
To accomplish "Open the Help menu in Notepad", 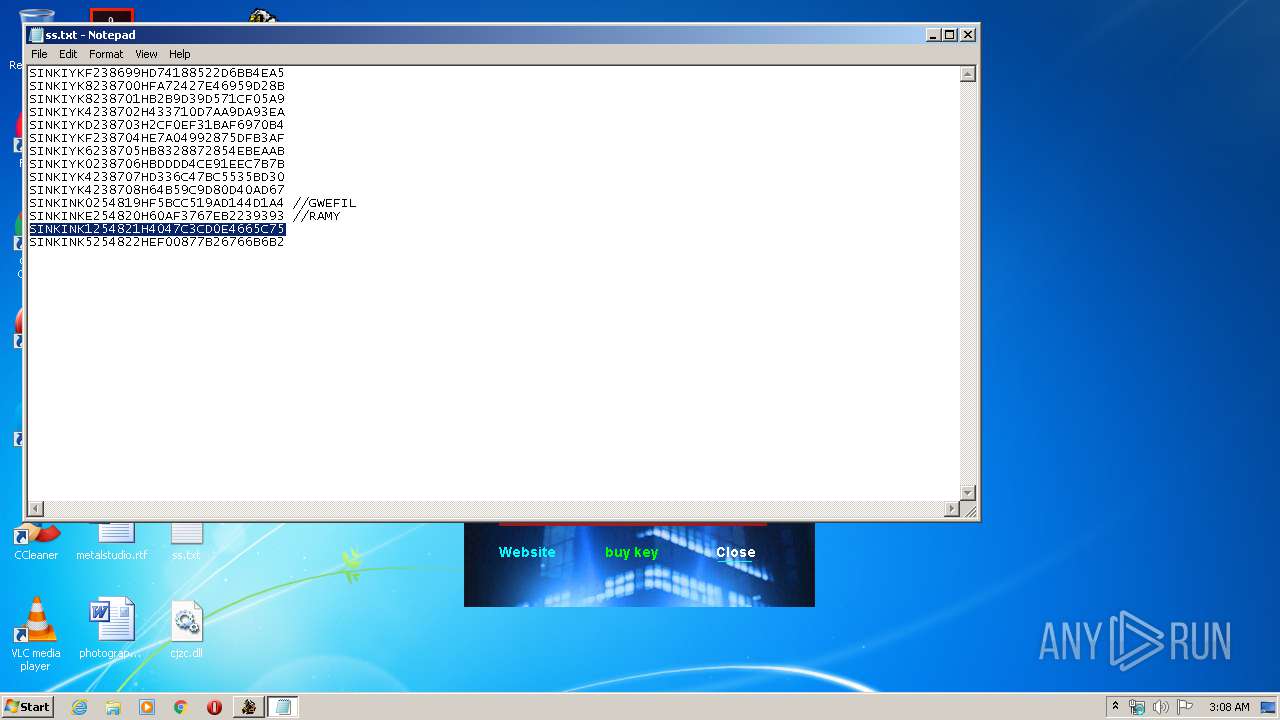I will point(179,54).
